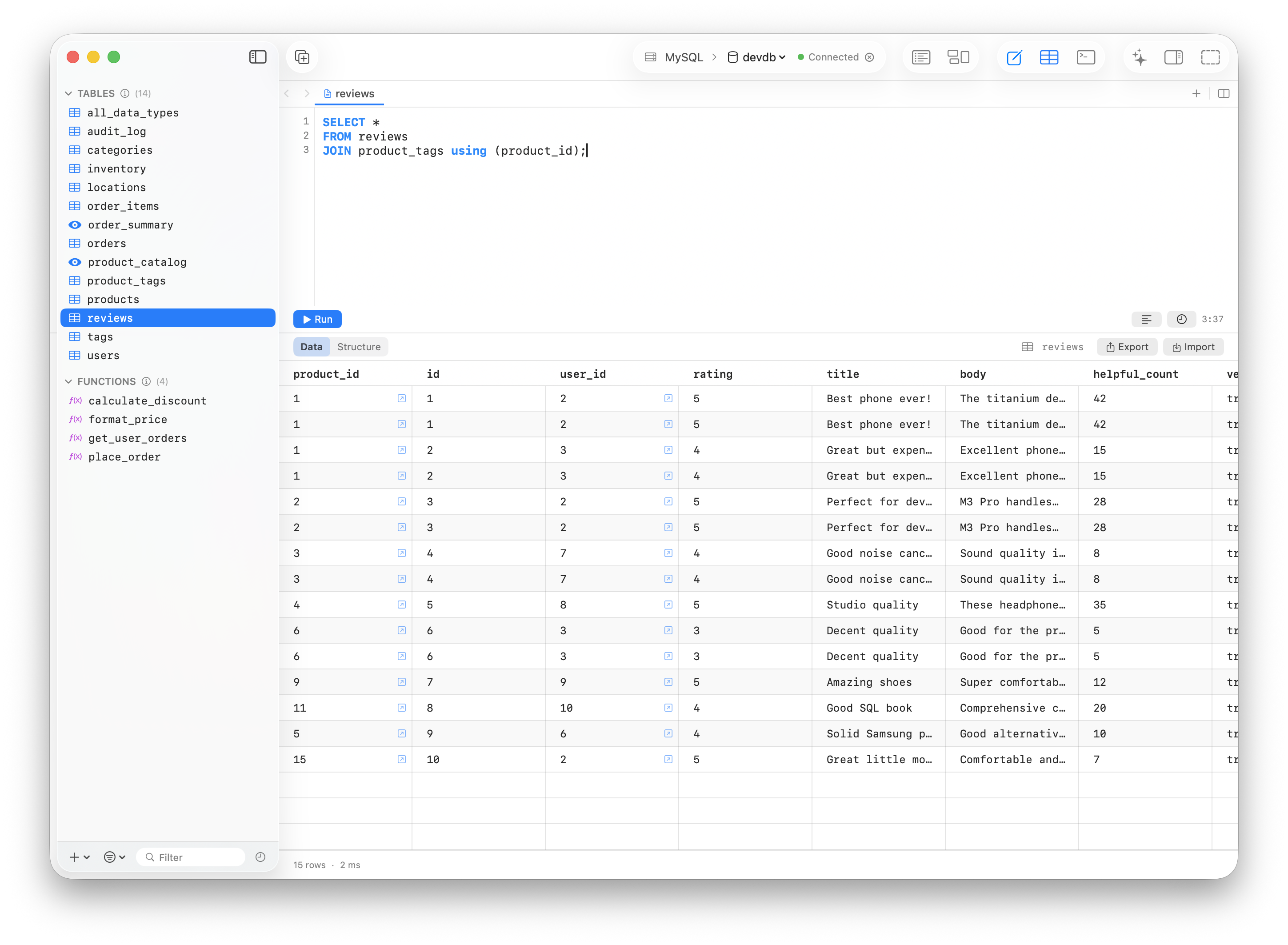Click the format query lines icon
The width and height of the screenshot is (1288, 945).
pyautogui.click(x=1146, y=319)
